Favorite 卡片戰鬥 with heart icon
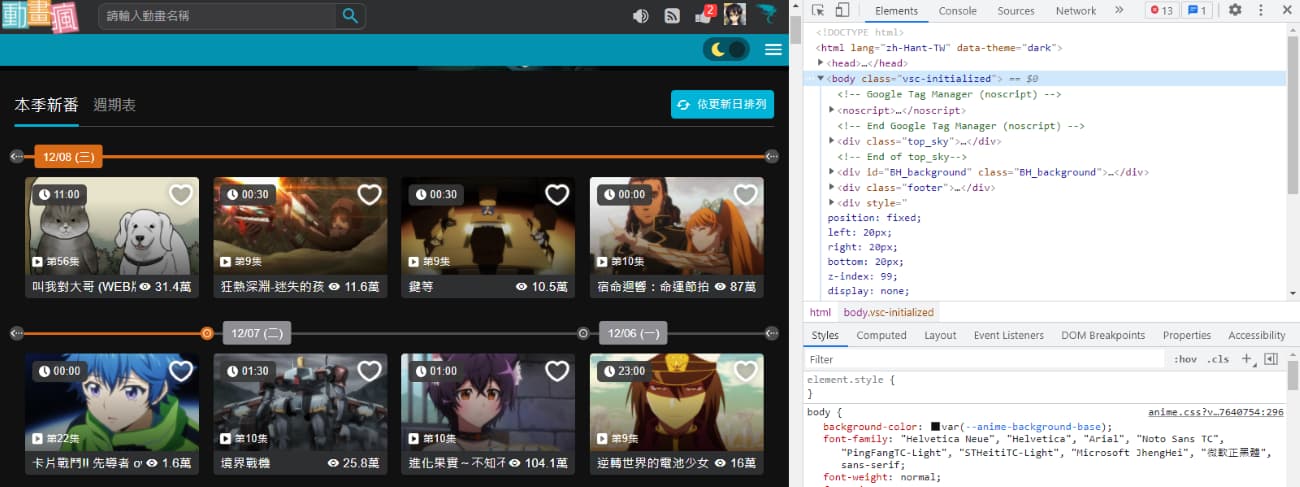The image size is (1300, 487). point(181,371)
